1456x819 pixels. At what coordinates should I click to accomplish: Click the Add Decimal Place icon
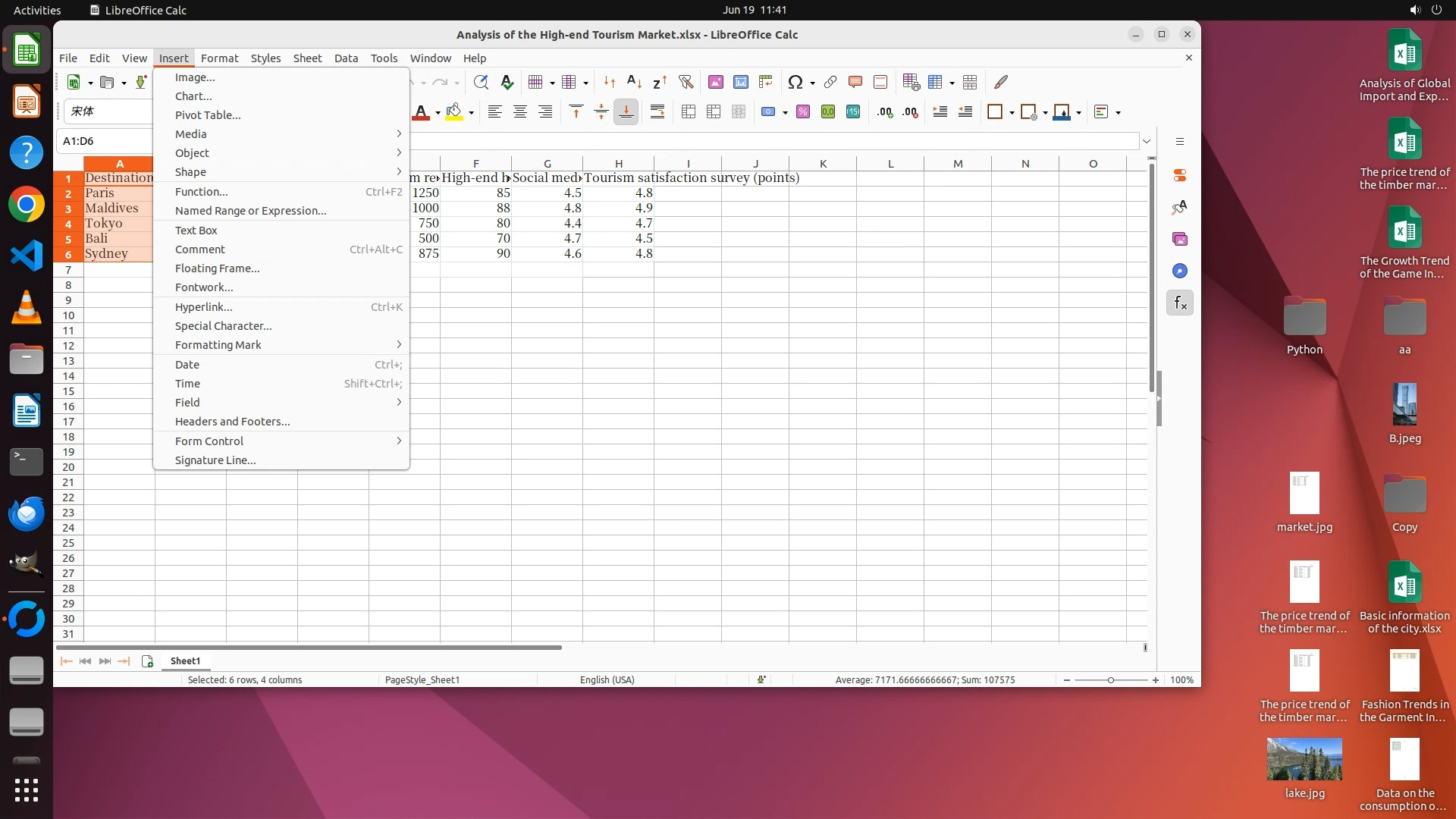(x=885, y=112)
